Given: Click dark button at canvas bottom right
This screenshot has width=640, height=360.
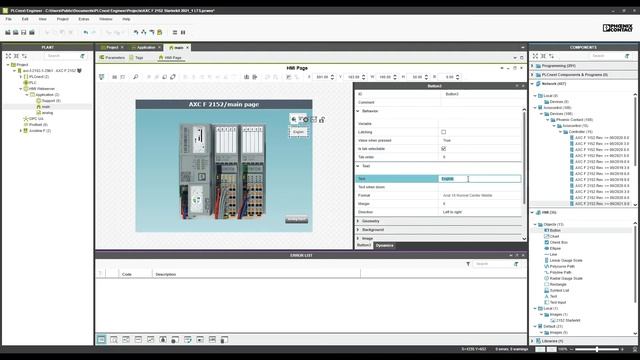Looking at the screenshot, I should coord(296,220).
